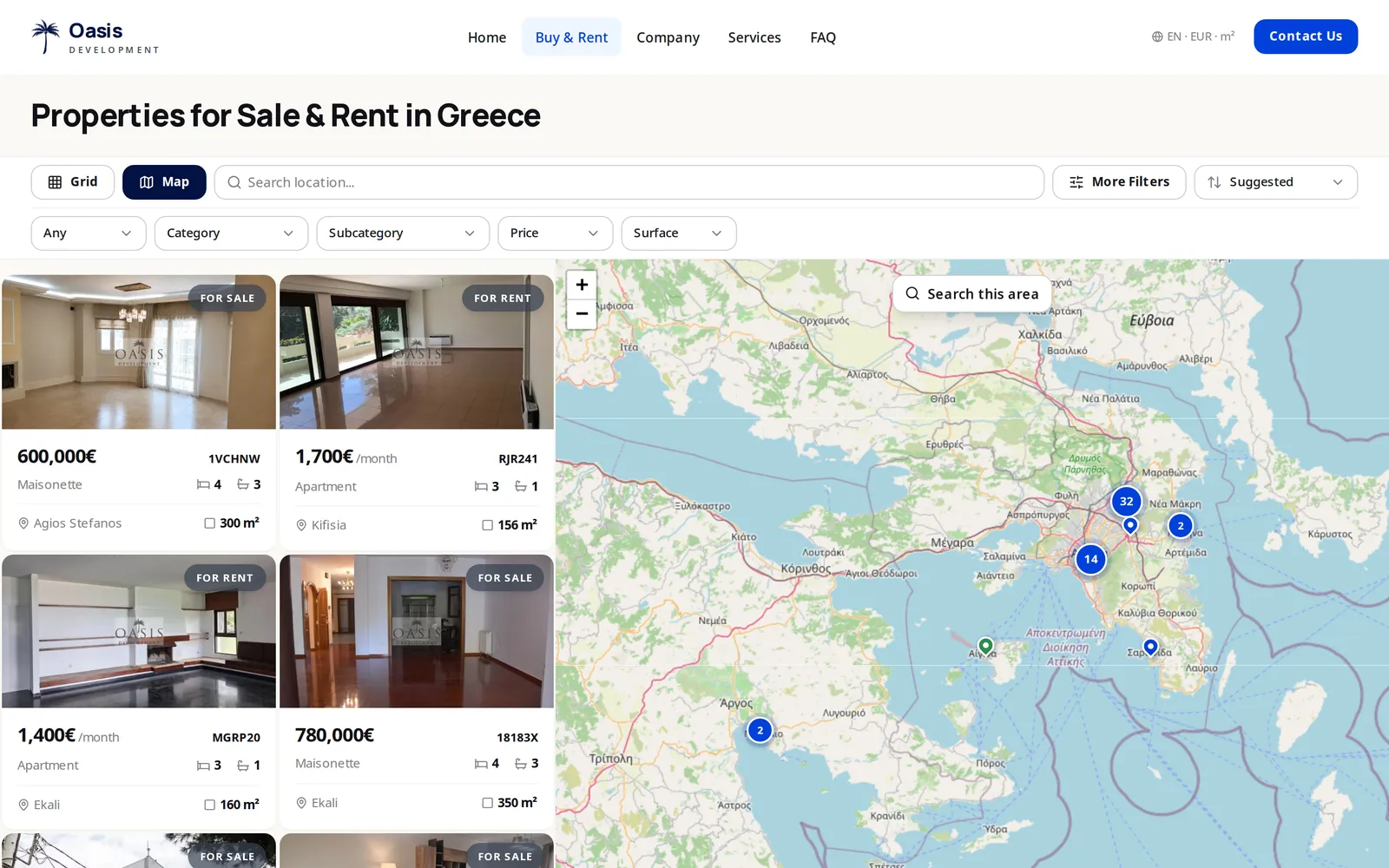Open the Any listing type dropdown
1389x868 pixels.
click(x=89, y=233)
